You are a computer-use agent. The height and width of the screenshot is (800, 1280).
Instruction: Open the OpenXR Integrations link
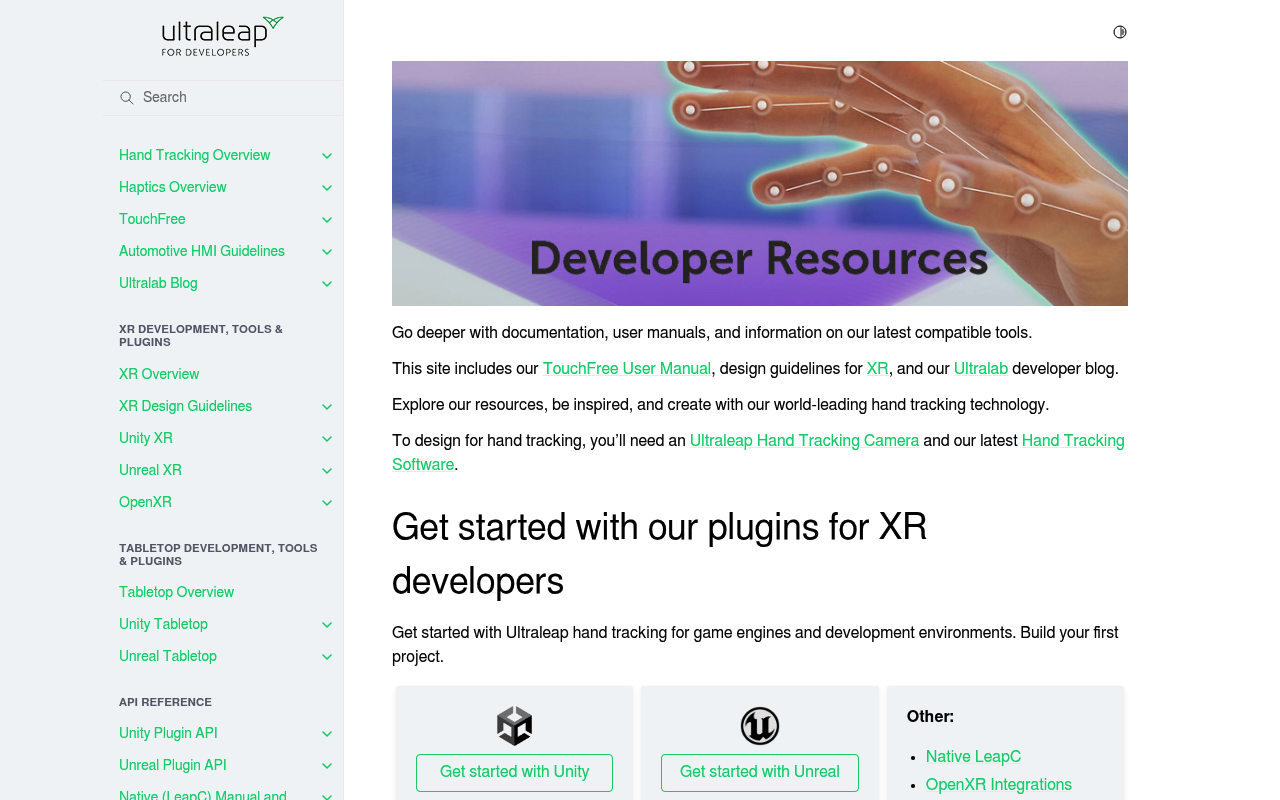coord(999,785)
